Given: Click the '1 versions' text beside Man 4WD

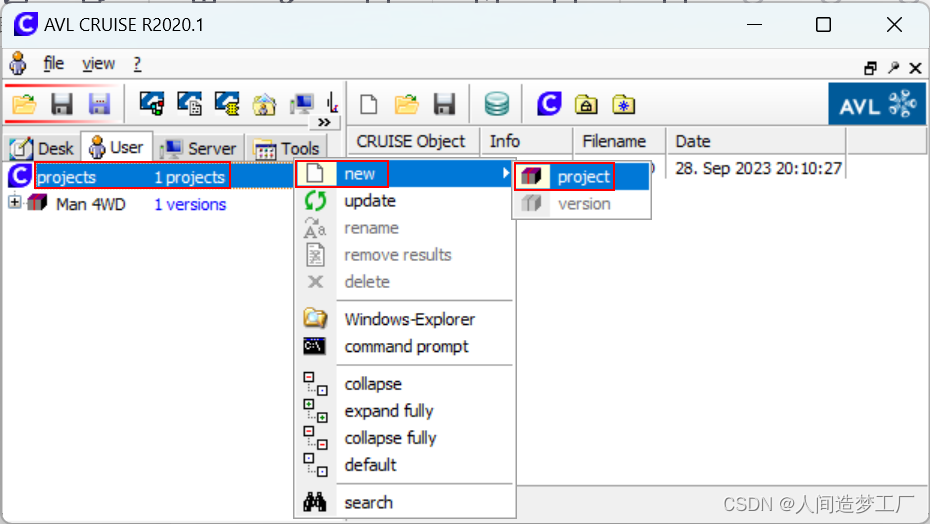Looking at the screenshot, I should [x=190, y=204].
